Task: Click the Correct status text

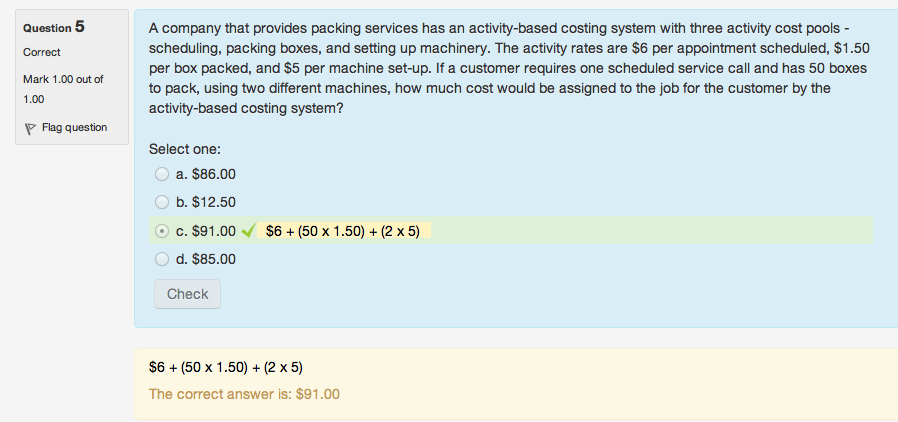Action: click(x=42, y=52)
